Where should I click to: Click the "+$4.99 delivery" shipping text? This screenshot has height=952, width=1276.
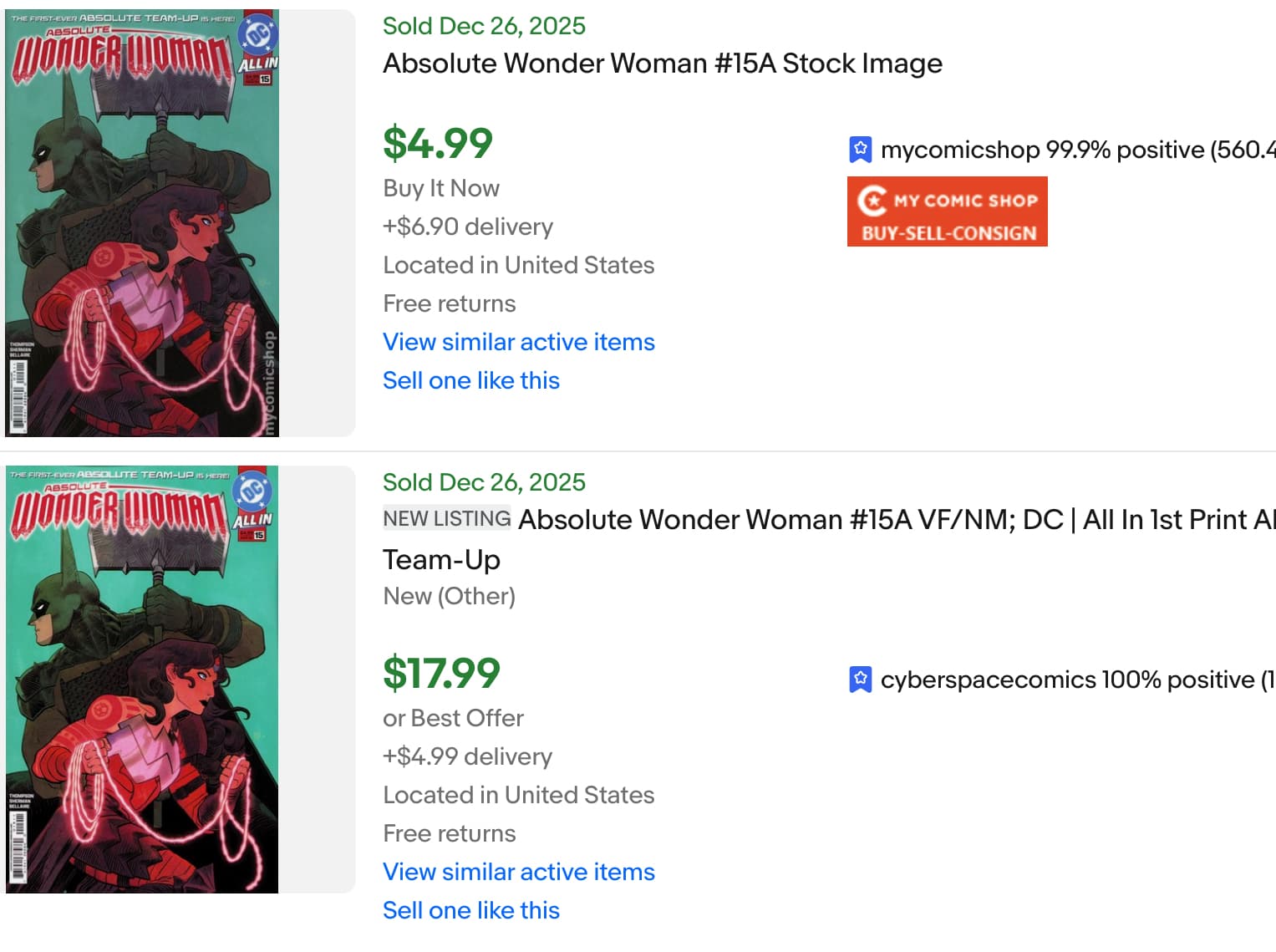click(x=467, y=756)
